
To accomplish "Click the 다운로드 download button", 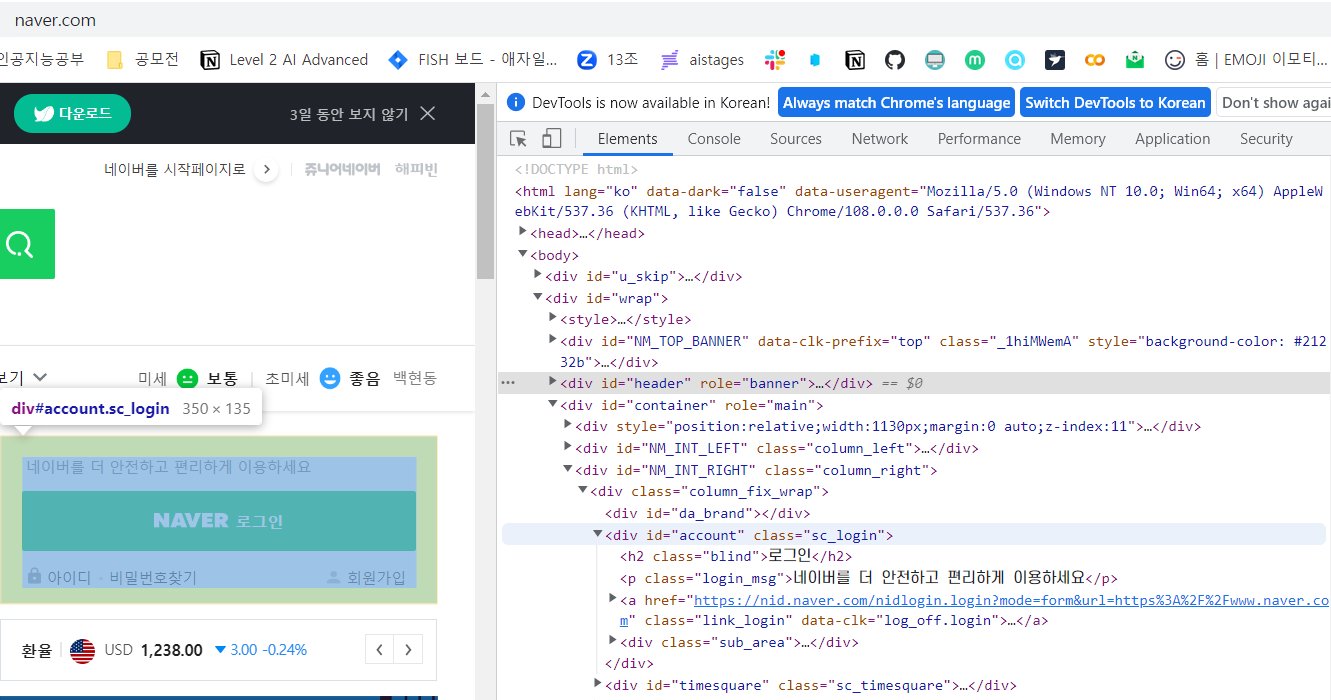I will 70,114.
